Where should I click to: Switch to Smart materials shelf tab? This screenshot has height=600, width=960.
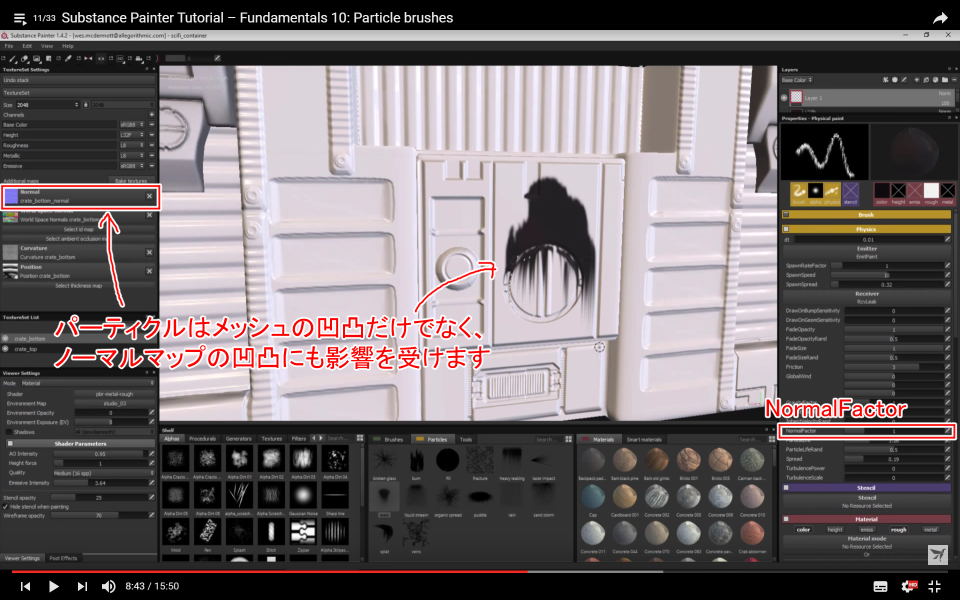(x=643, y=440)
